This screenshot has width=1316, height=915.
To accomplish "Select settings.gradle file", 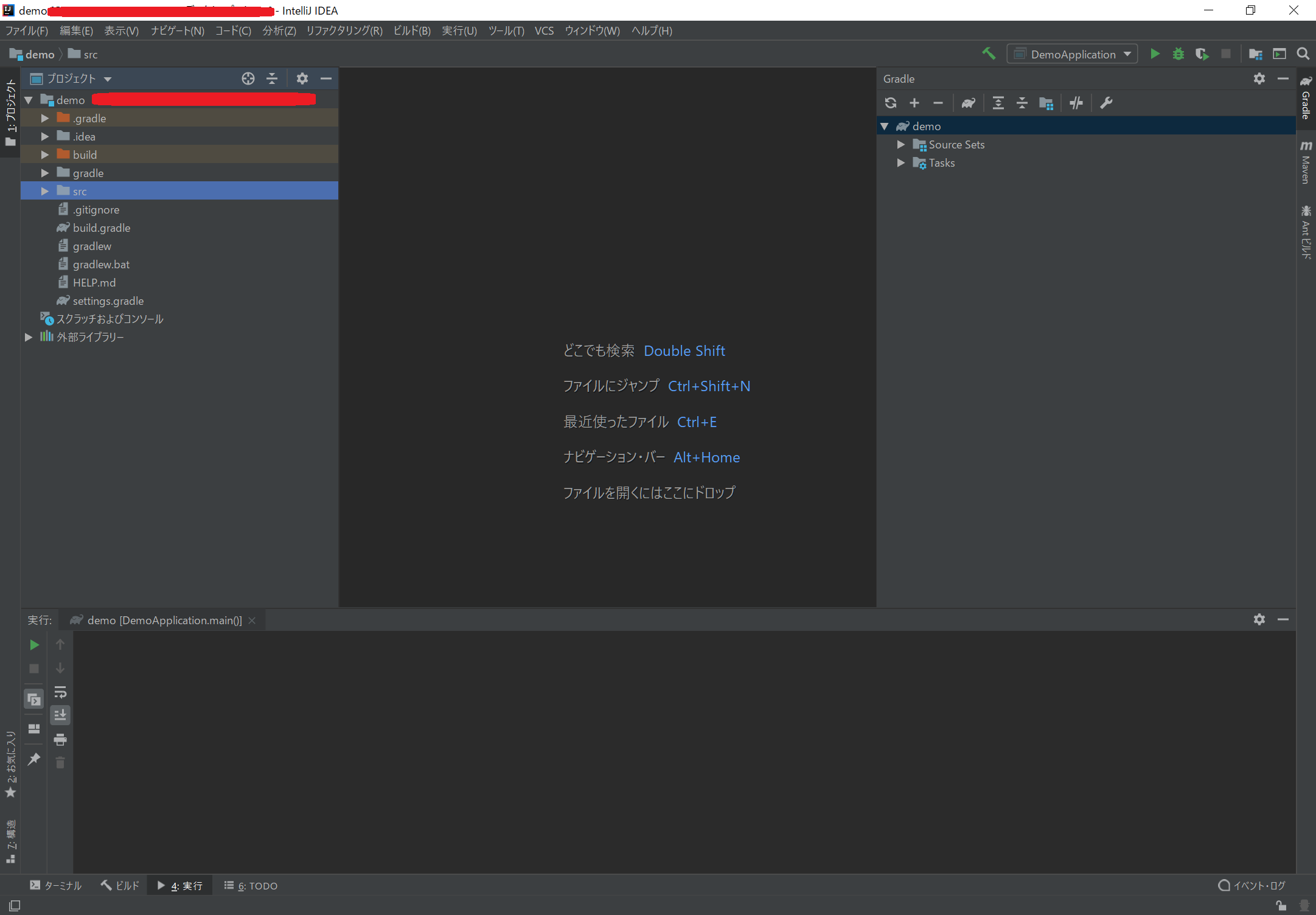I will (108, 301).
